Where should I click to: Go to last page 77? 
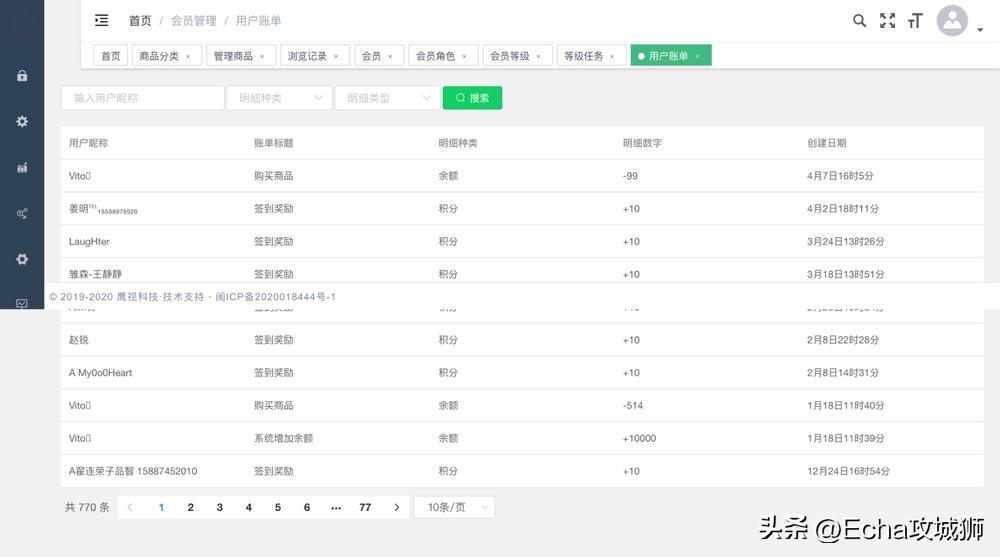point(365,507)
